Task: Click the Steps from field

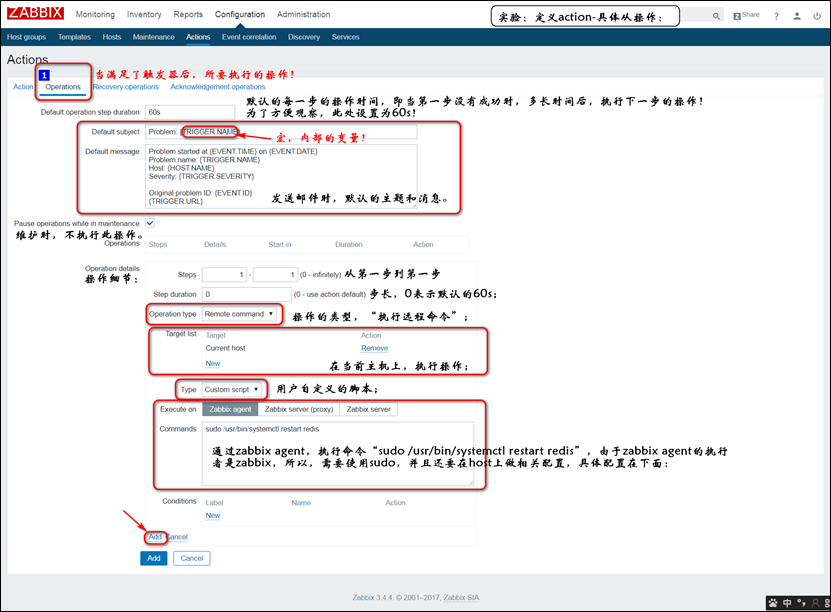Action: [x=224, y=274]
